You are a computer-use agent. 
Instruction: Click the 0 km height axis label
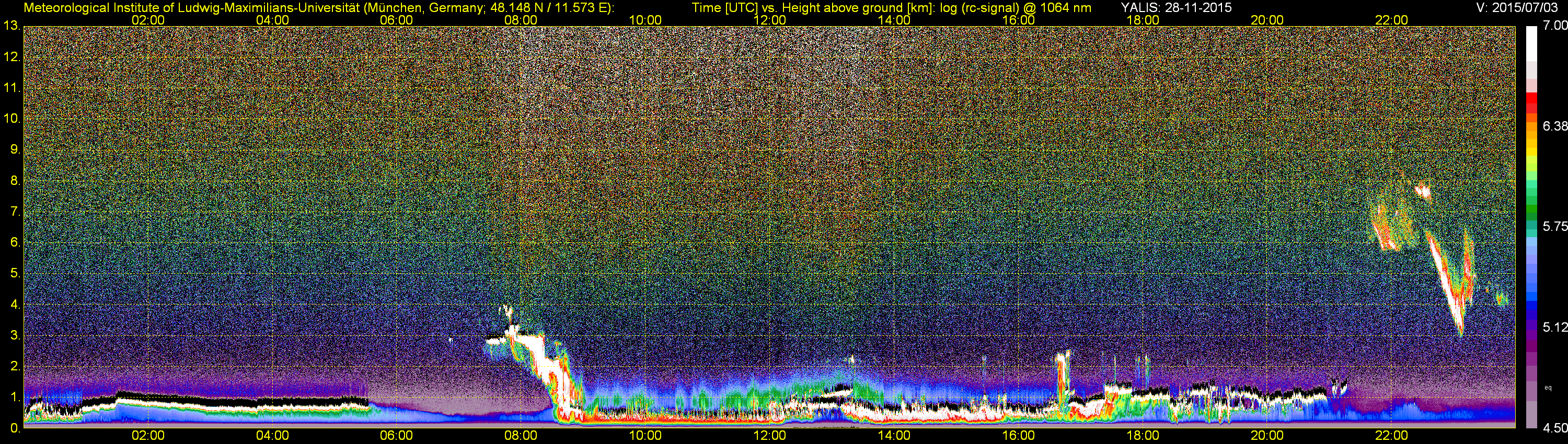click(15, 428)
